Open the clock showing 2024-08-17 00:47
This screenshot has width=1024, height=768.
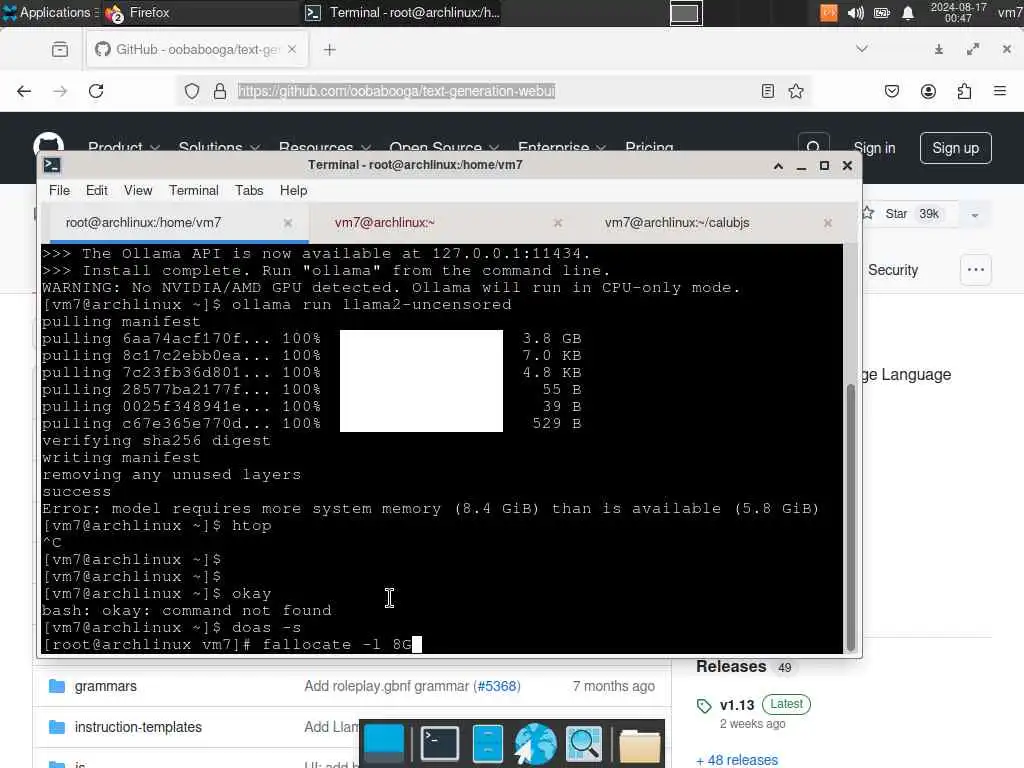coord(958,12)
